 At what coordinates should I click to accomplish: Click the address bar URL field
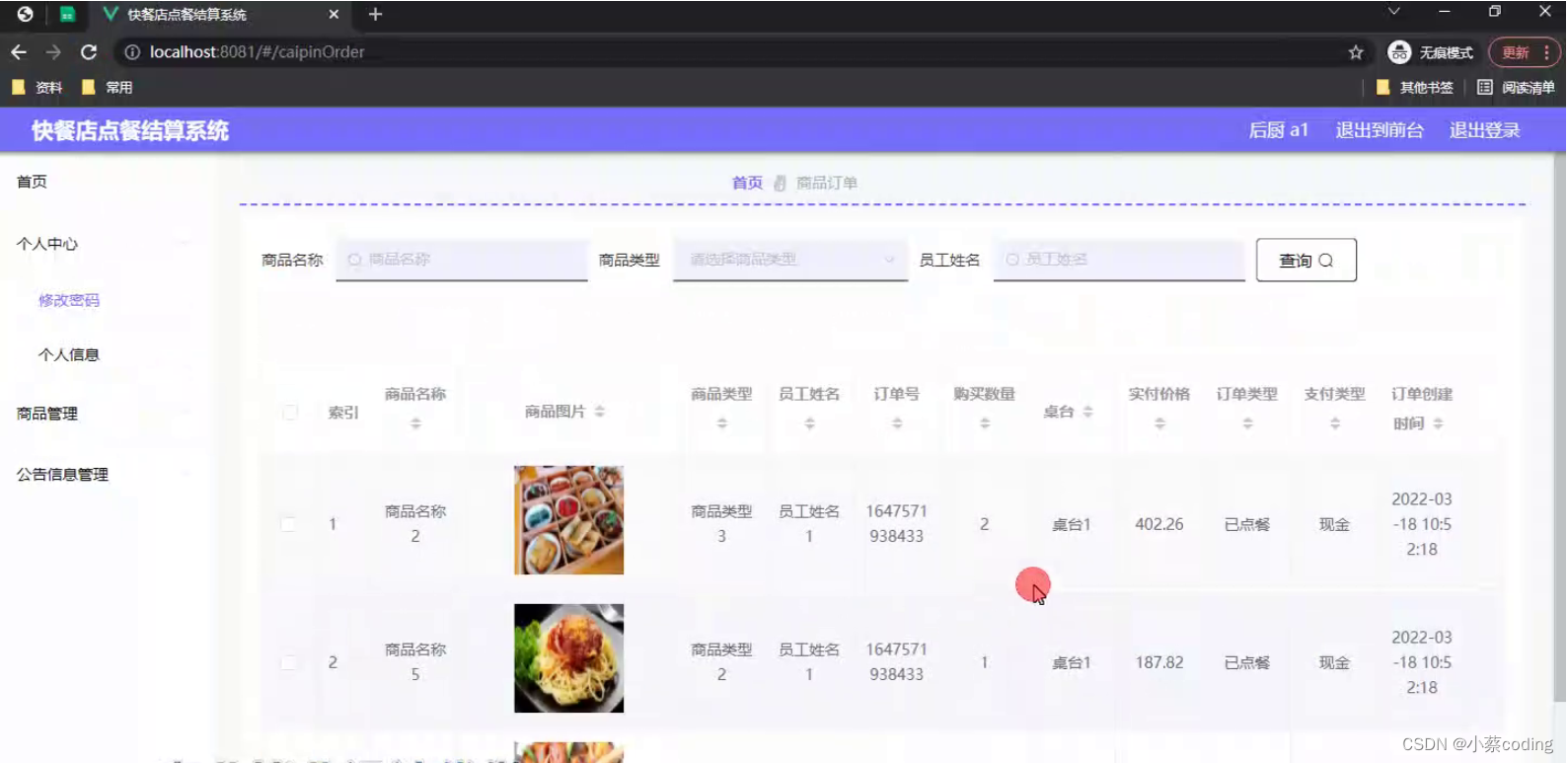pyautogui.click(x=740, y=52)
